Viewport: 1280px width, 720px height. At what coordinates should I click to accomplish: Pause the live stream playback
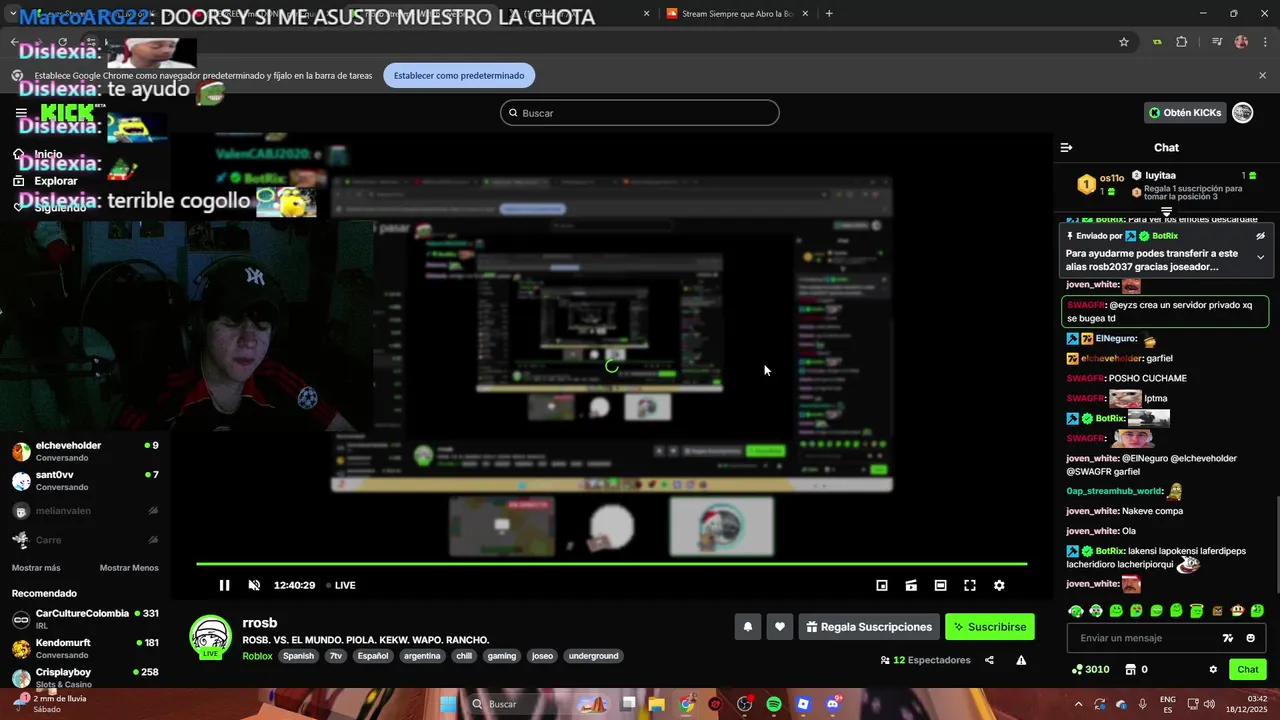[x=224, y=585]
